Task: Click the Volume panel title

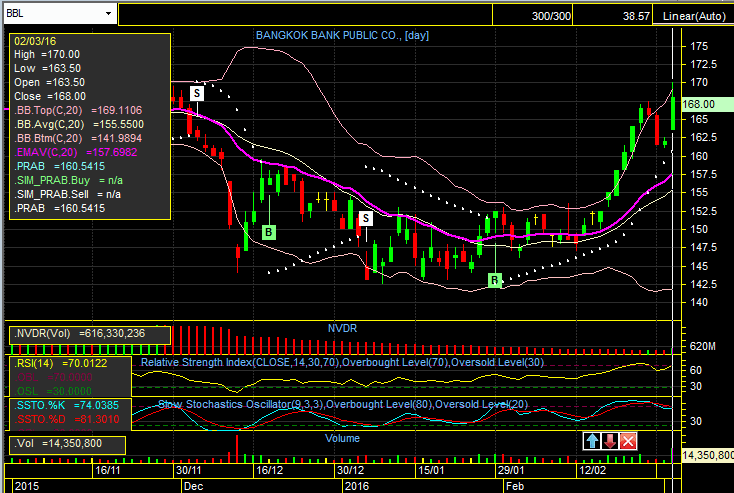Action: (x=342, y=438)
